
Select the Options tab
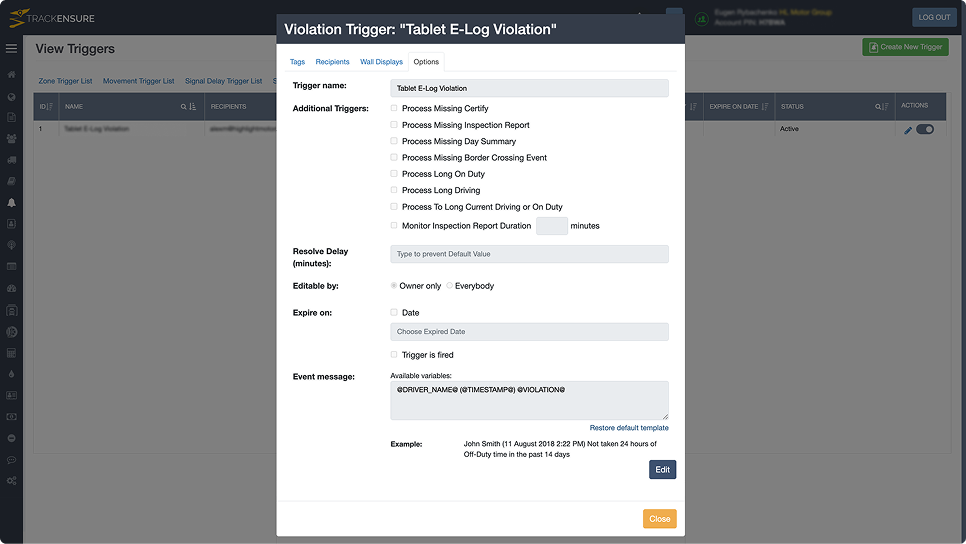pos(426,62)
